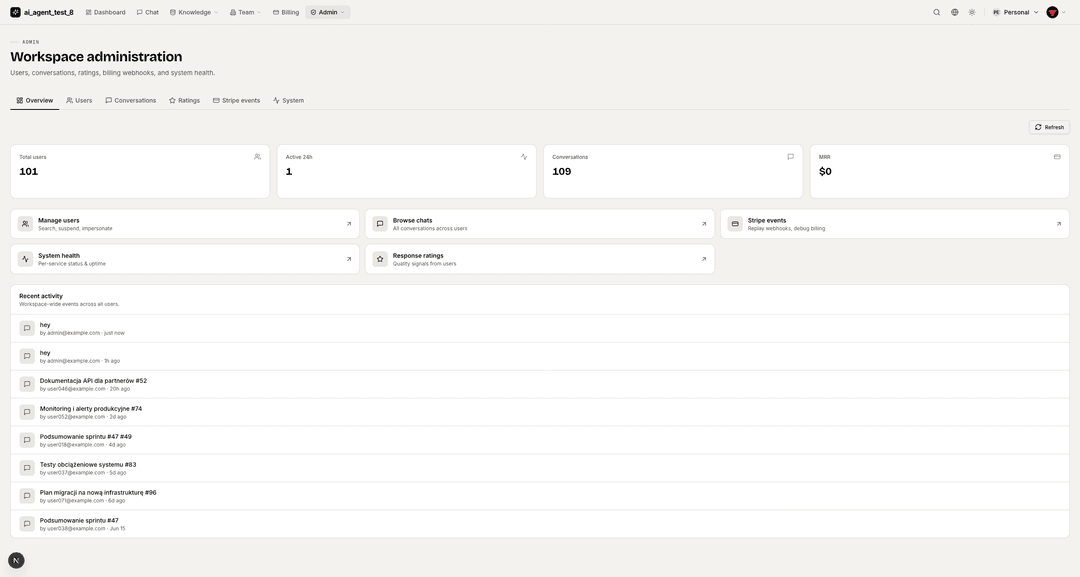Click the 101 total users value
This screenshot has width=1080, height=577.
(x=28, y=171)
